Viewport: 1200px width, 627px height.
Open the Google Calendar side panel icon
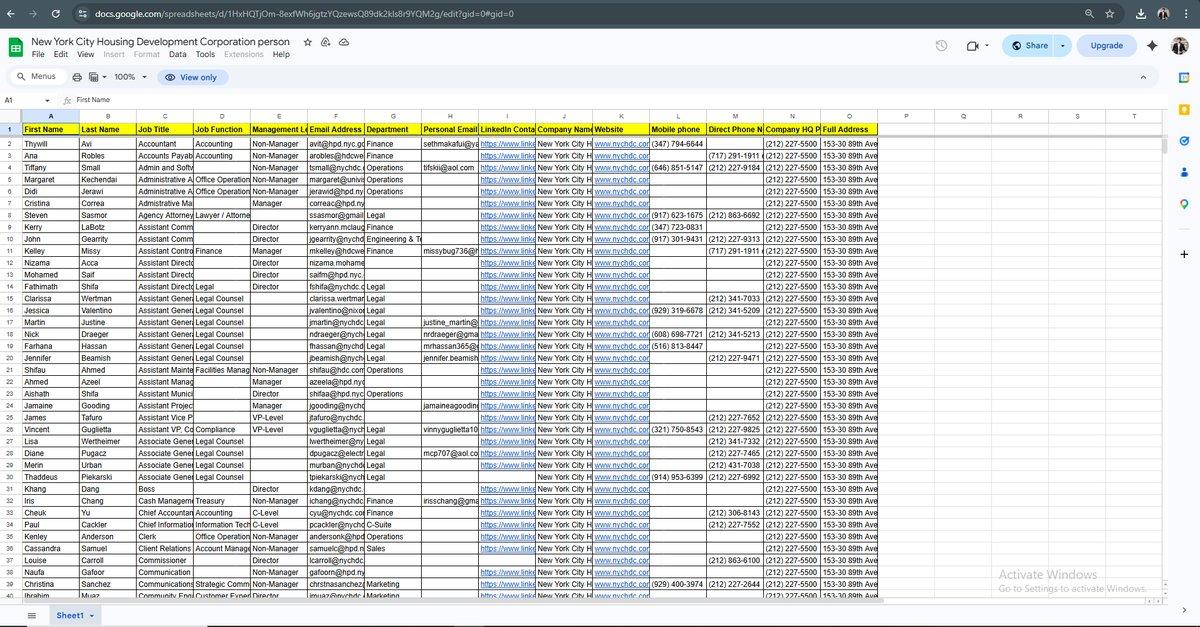1184,80
